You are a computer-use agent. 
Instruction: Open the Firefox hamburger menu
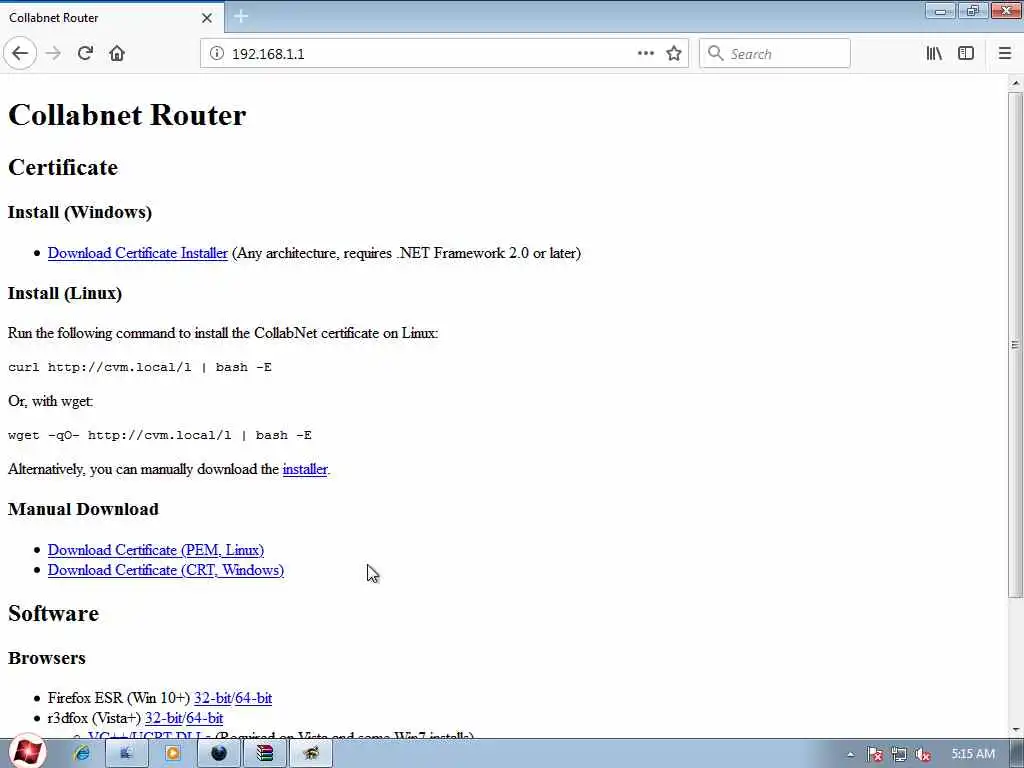[x=1005, y=54]
